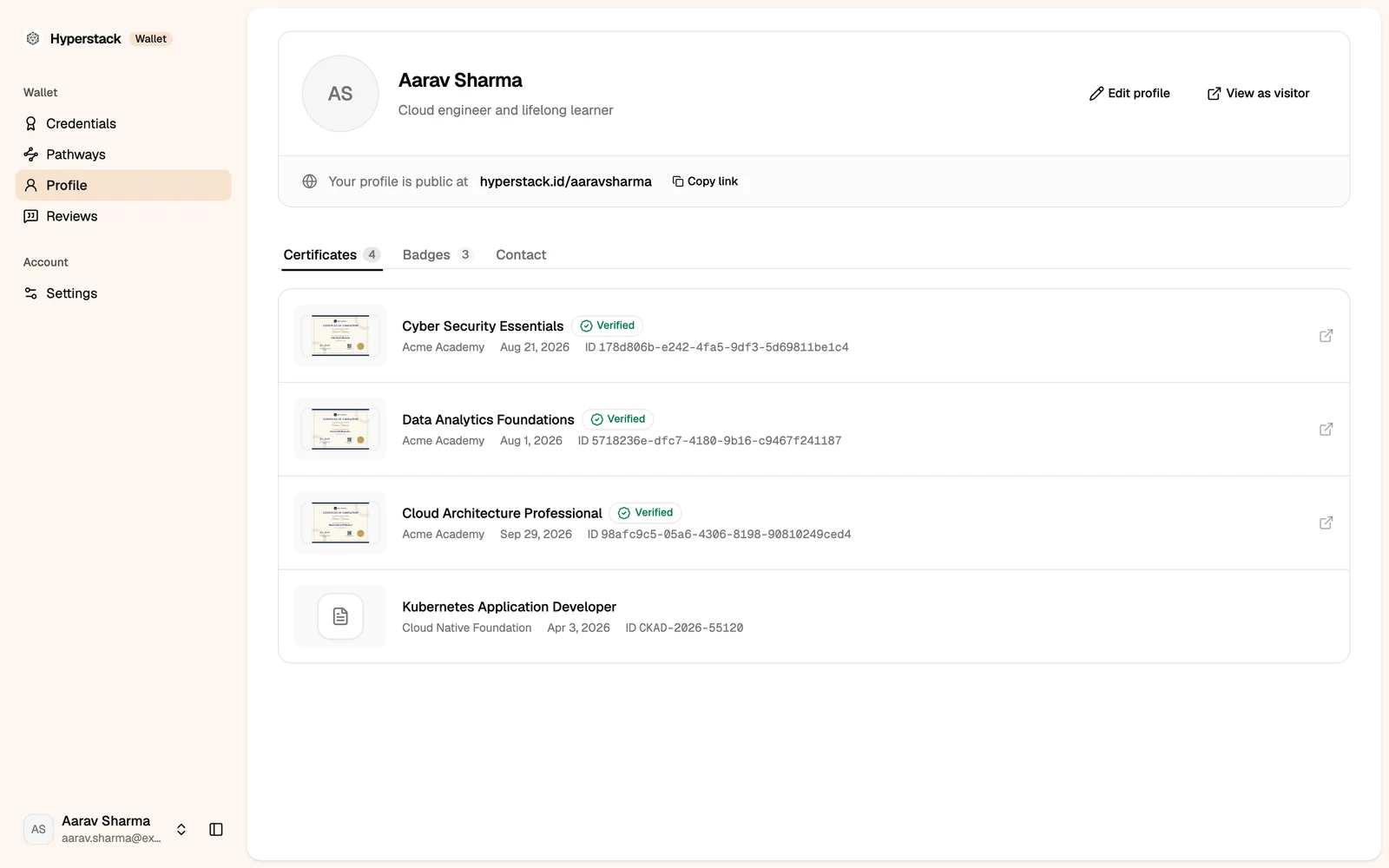Open external link for Cyber Security Essentials
Viewport: 1389px width, 868px height.
(1326, 336)
